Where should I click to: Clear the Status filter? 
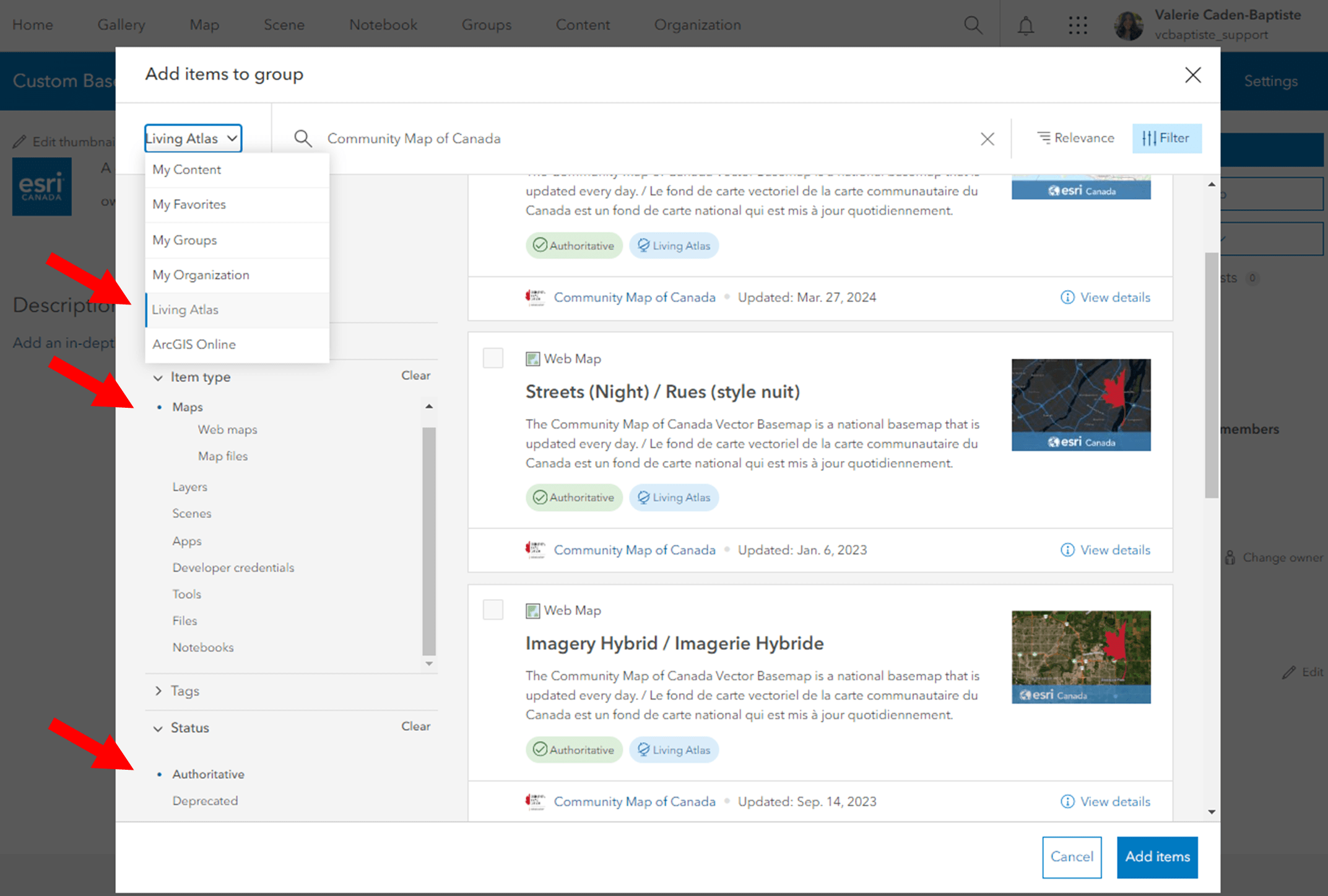[415, 726]
